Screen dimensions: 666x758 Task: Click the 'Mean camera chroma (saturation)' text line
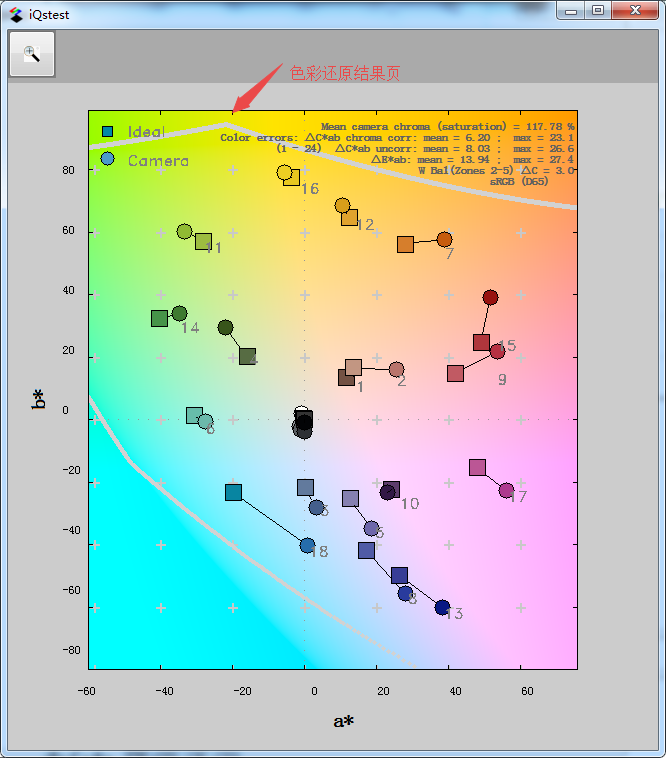click(x=447, y=126)
